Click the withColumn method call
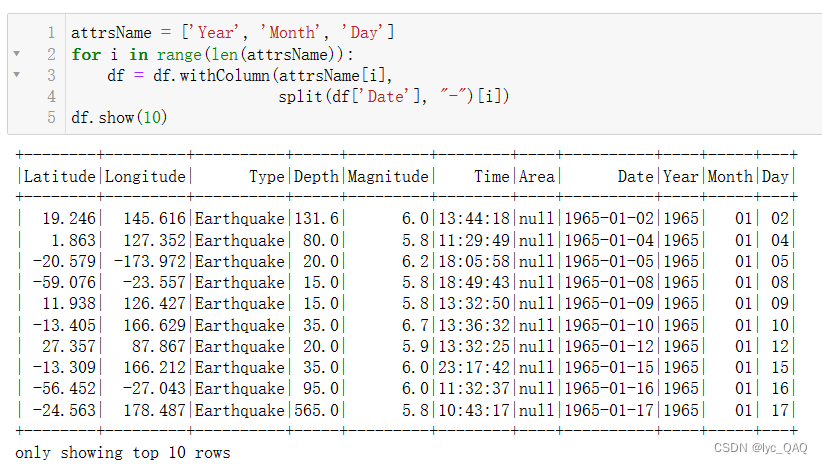 pyautogui.click(x=224, y=75)
